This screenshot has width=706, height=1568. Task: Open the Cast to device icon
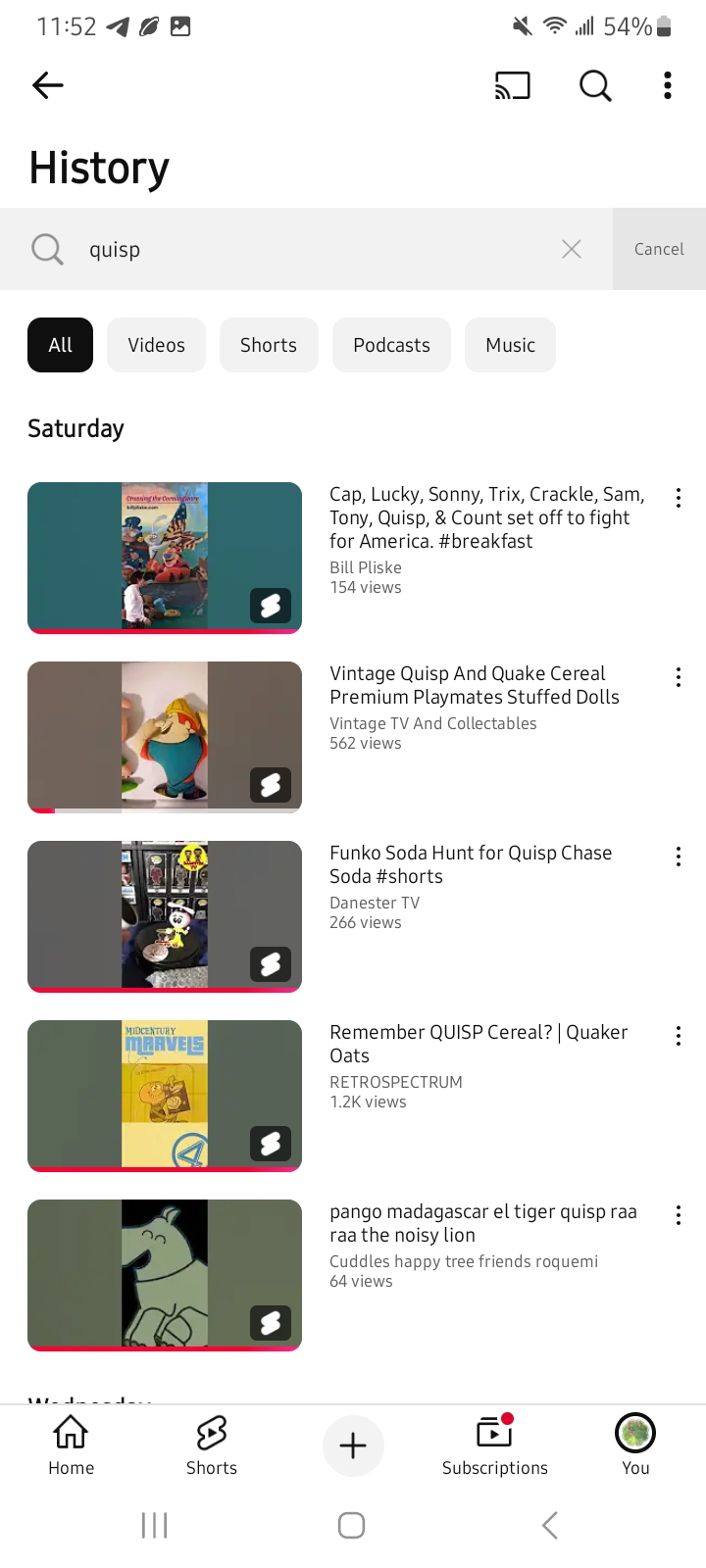[513, 86]
